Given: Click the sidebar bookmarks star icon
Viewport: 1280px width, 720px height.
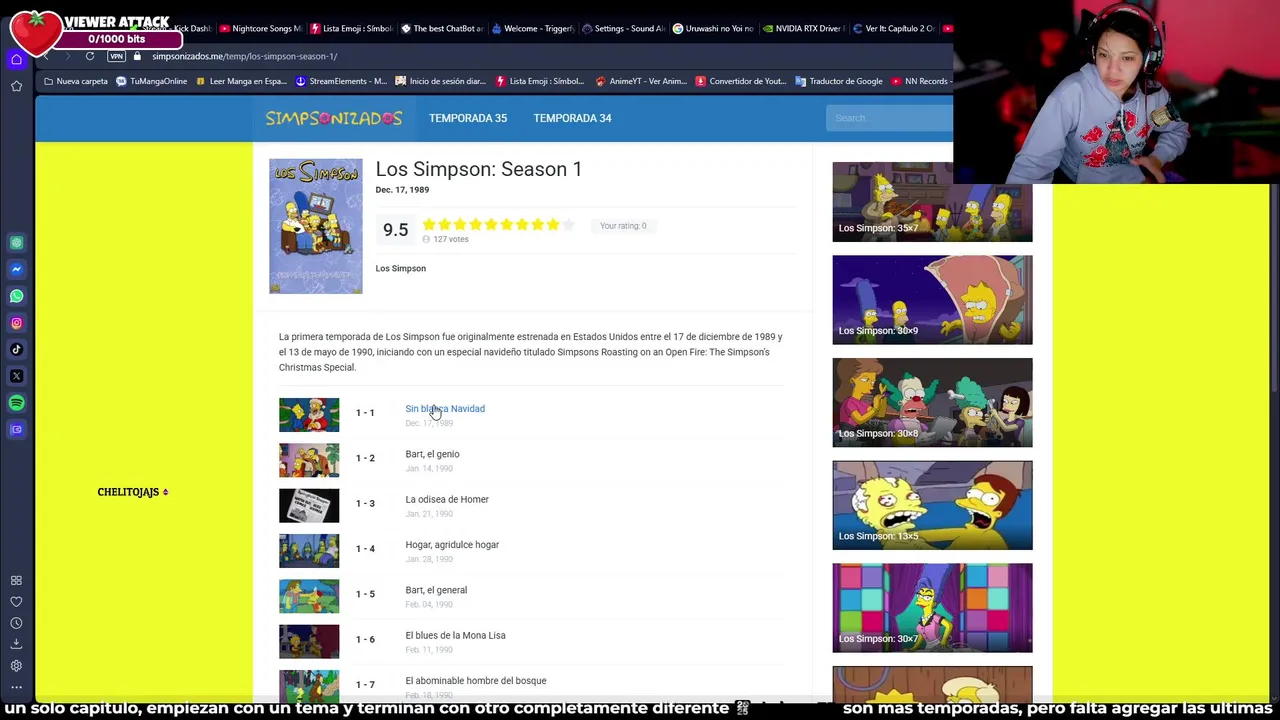Looking at the screenshot, I should [x=16, y=86].
